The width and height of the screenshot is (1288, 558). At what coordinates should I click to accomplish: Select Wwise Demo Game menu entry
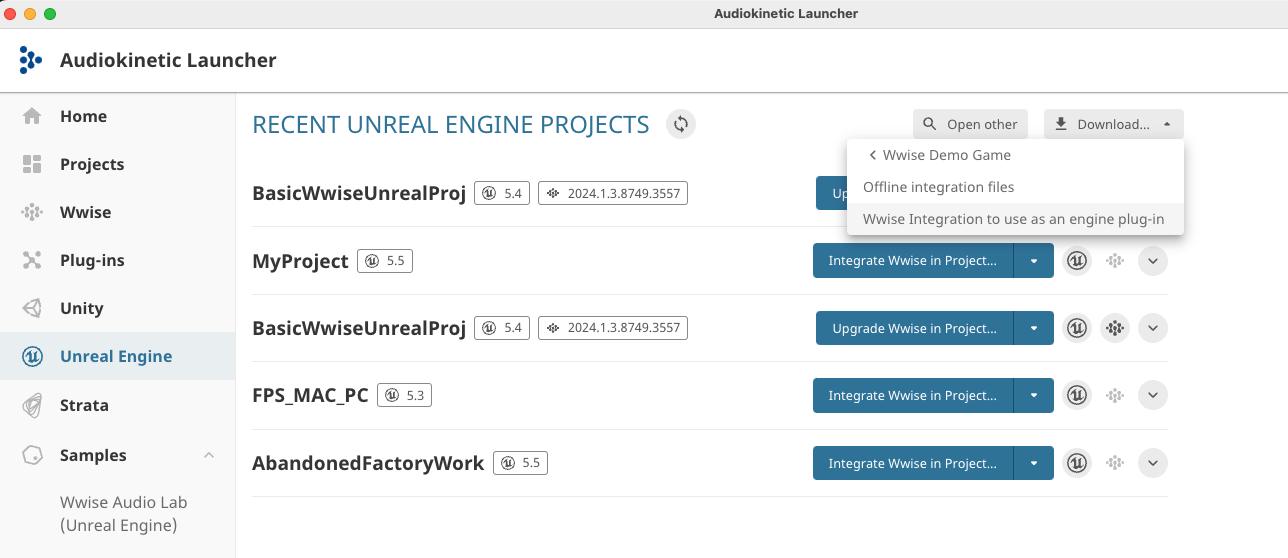(x=946, y=155)
